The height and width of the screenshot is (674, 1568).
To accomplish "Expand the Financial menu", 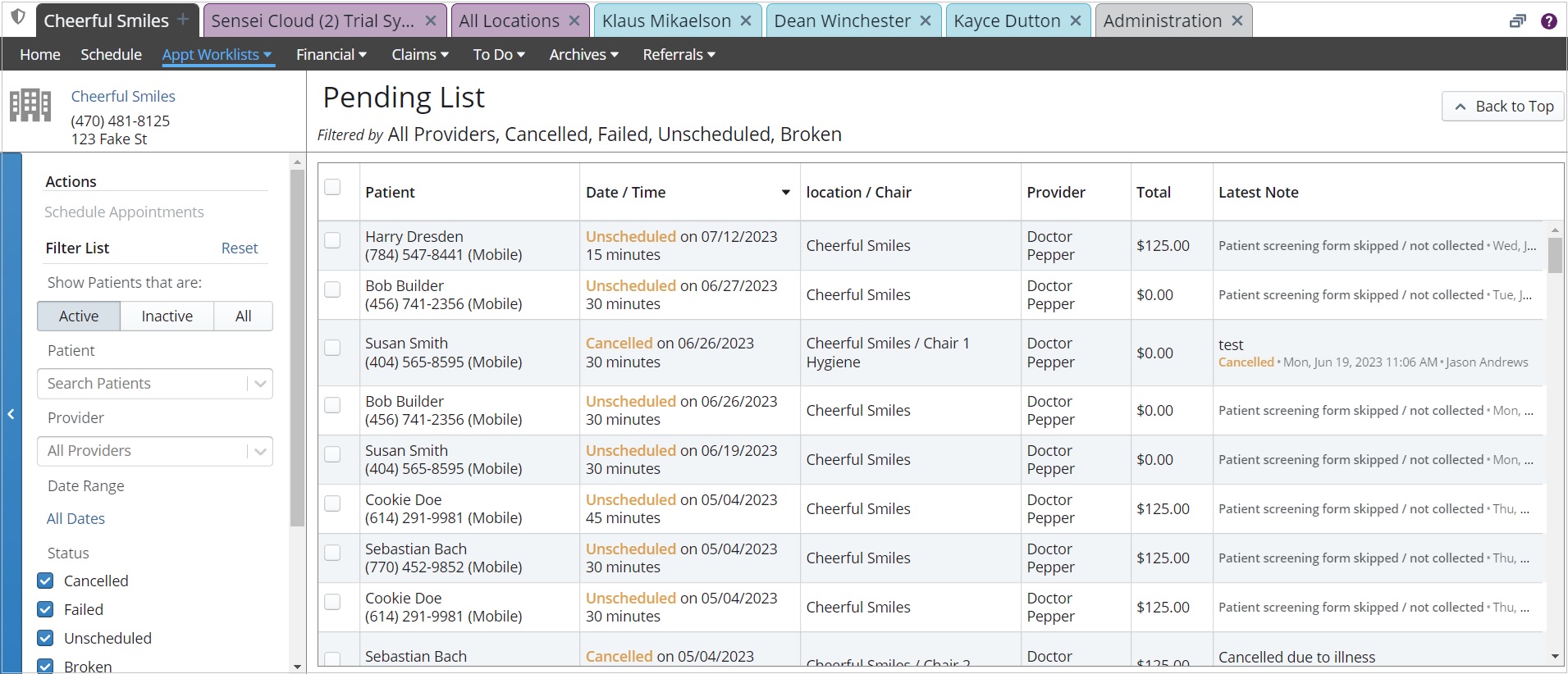I will [x=331, y=54].
